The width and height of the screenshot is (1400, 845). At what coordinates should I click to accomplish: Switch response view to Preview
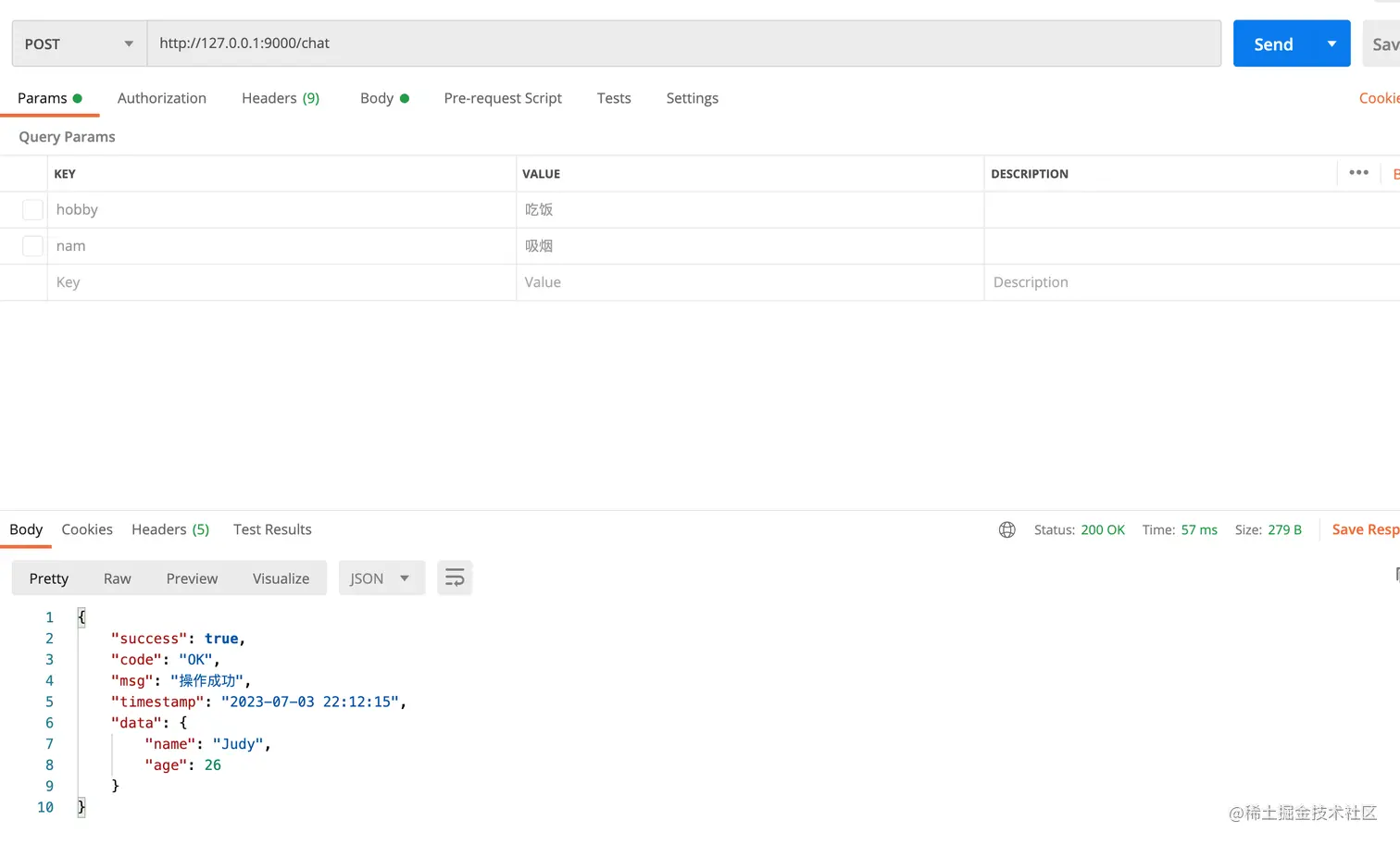point(192,578)
